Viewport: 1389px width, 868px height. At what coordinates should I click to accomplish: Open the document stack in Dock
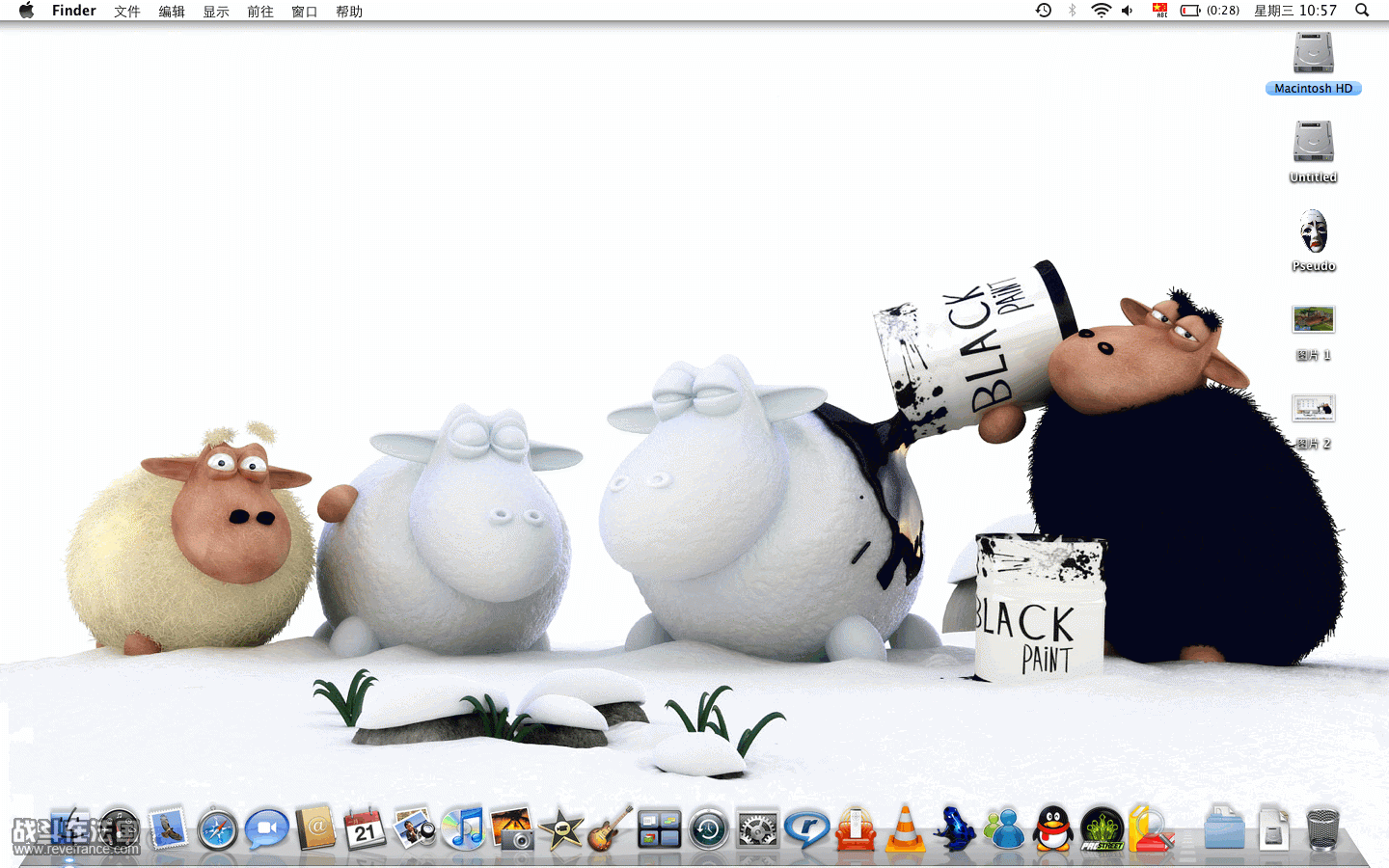1274,828
